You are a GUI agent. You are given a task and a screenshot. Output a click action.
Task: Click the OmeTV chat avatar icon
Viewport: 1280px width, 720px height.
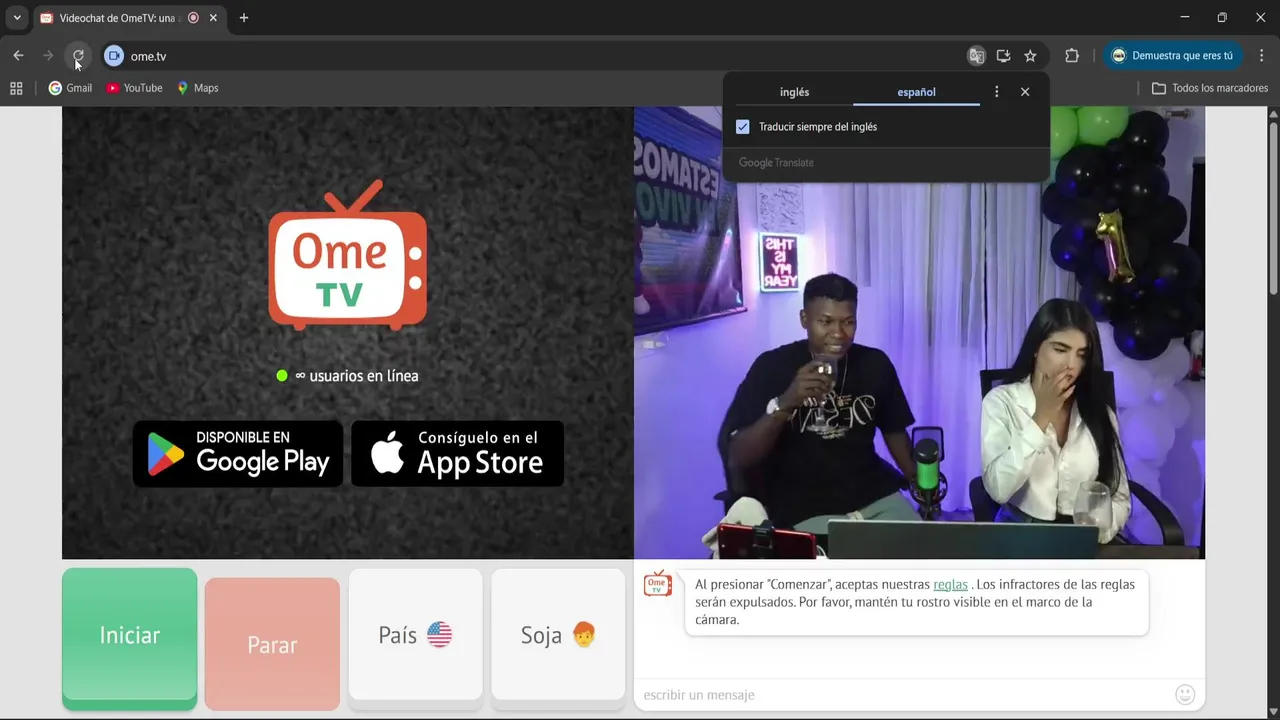(x=658, y=584)
